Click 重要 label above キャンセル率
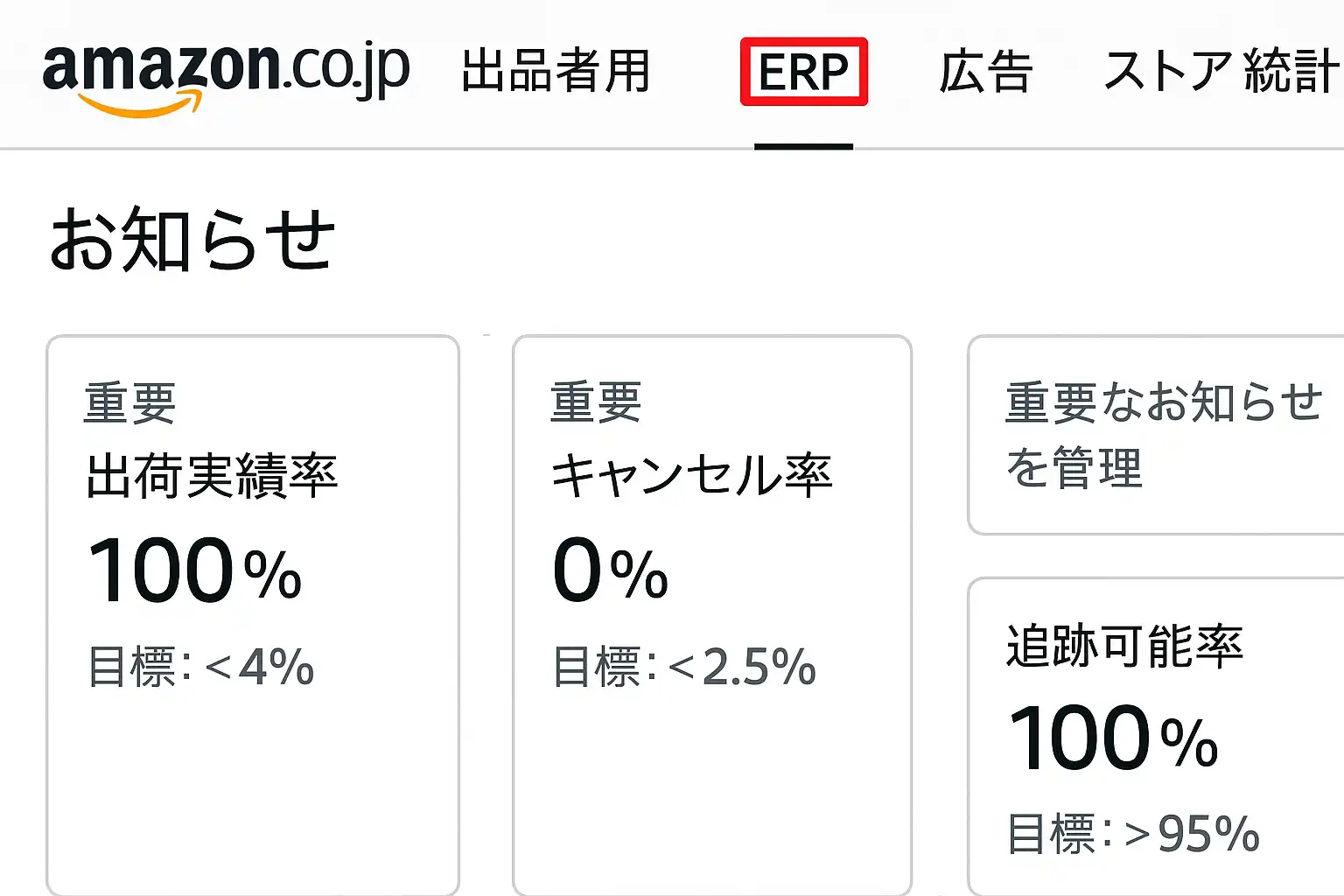The width and height of the screenshot is (1344, 896). pyautogui.click(x=596, y=403)
